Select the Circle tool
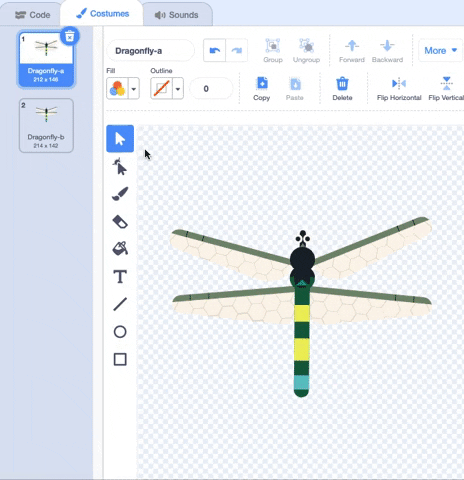This screenshot has width=464, height=480. pos(120,332)
